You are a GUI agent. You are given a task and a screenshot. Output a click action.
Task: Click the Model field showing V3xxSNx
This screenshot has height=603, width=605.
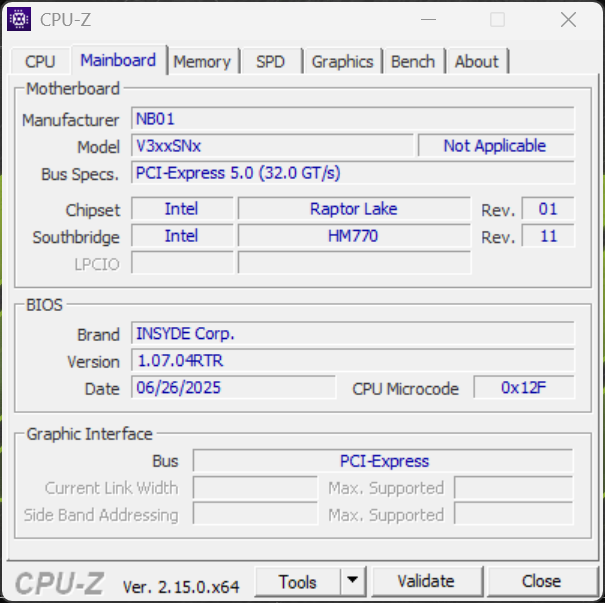[272, 145]
